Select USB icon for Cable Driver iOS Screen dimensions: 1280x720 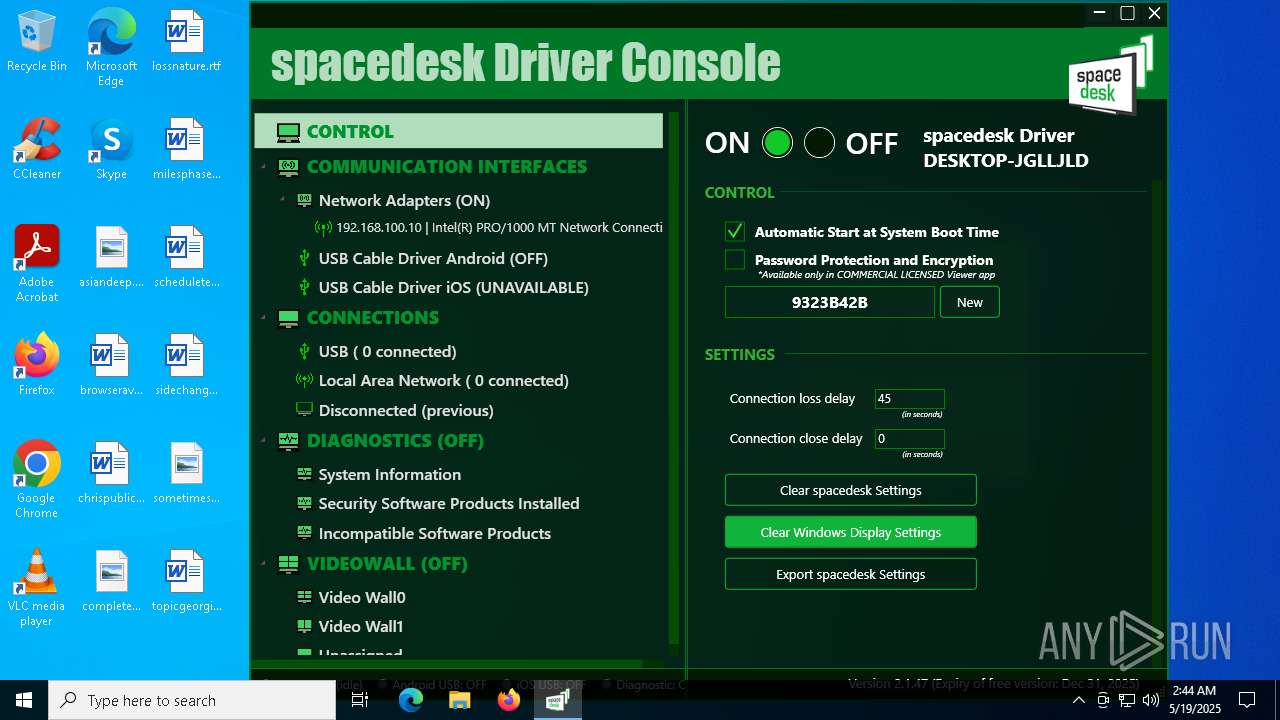click(305, 287)
